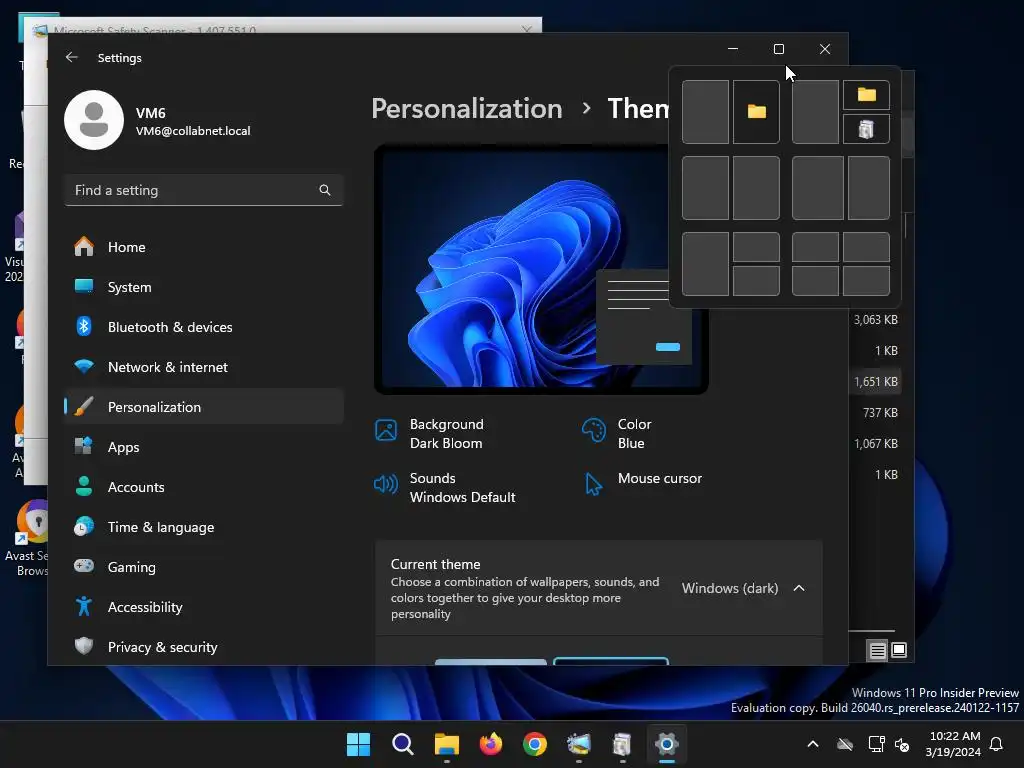Screen dimensions: 1024x768
Task: Open File Explorer from taskbar
Action: [447, 744]
